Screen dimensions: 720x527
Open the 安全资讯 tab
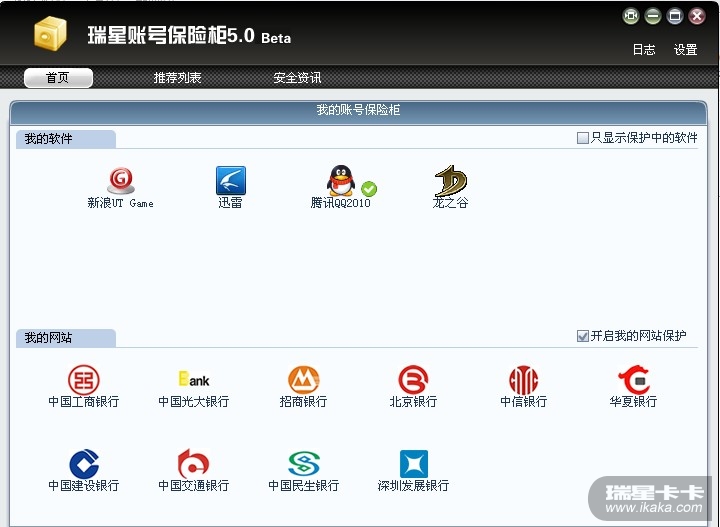click(297, 78)
